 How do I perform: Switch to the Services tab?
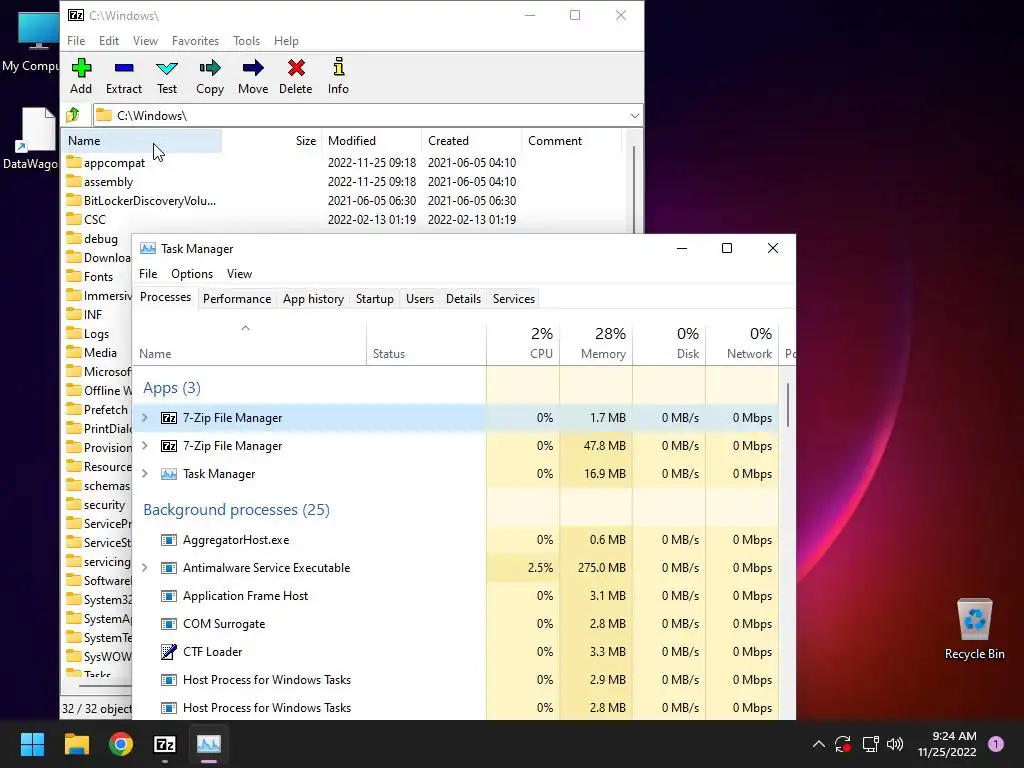point(513,298)
